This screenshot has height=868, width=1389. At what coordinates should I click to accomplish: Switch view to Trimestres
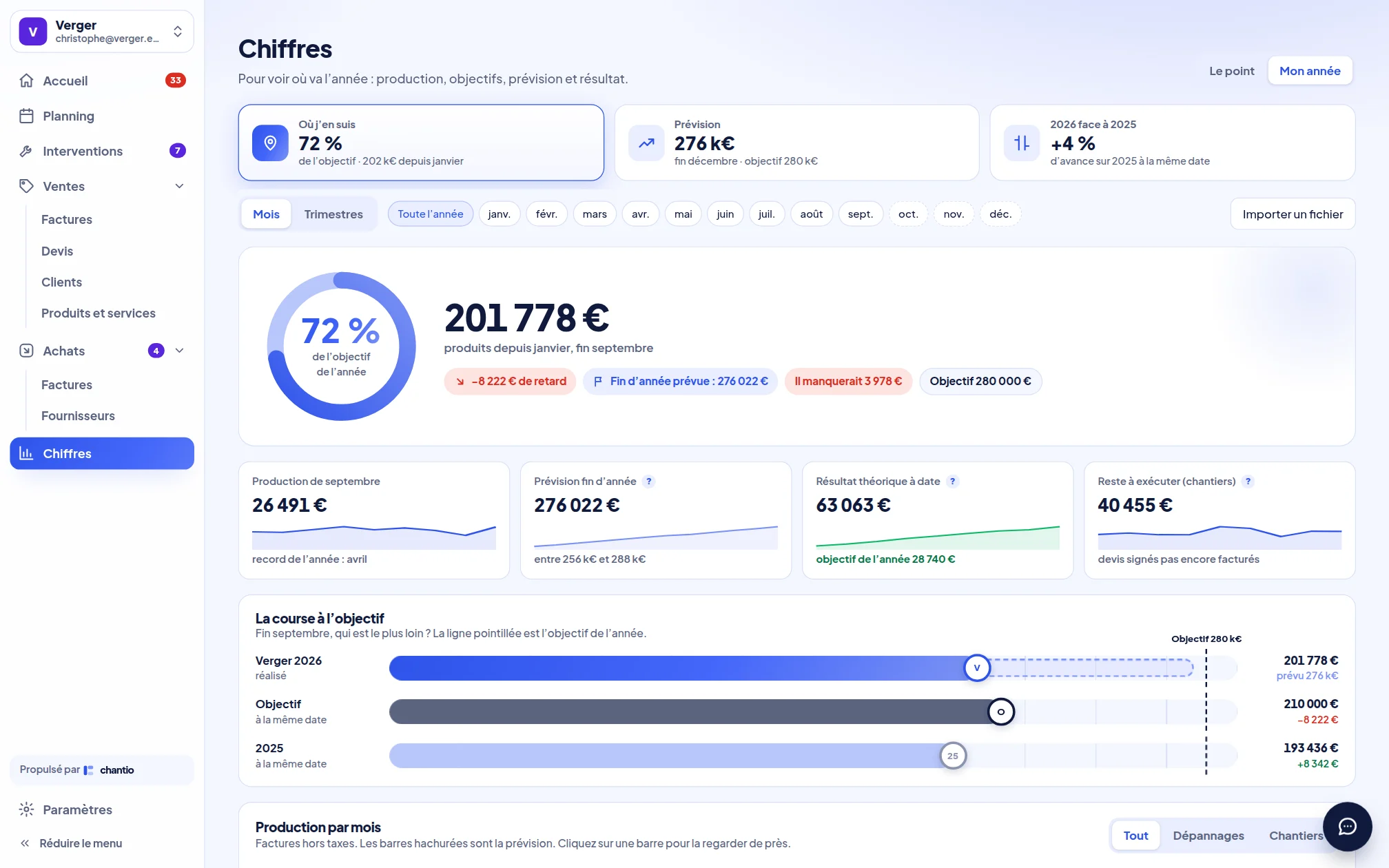(x=333, y=214)
